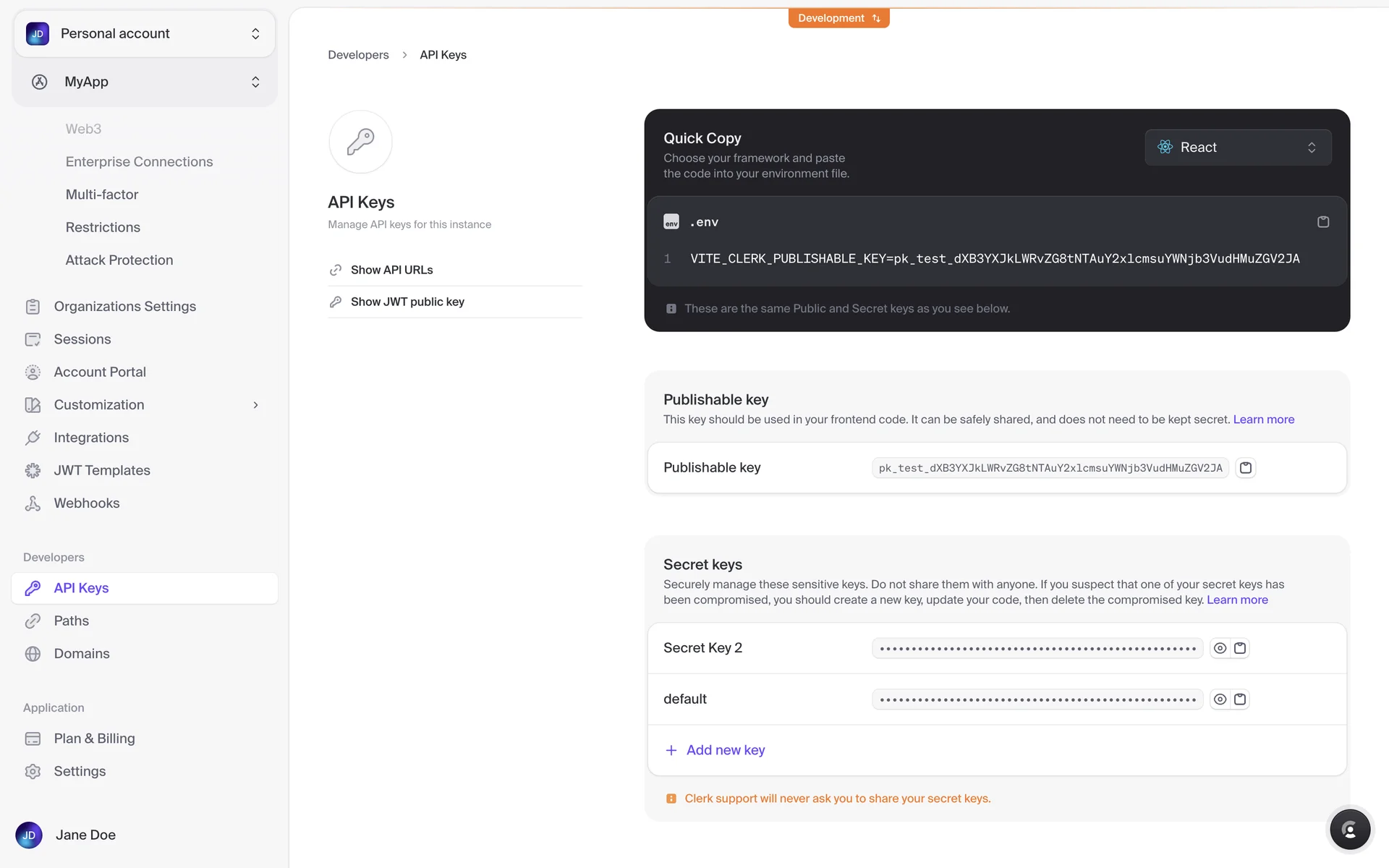Copy the publishable key to clipboard
This screenshot has height=868, width=1389.
coord(1245,468)
